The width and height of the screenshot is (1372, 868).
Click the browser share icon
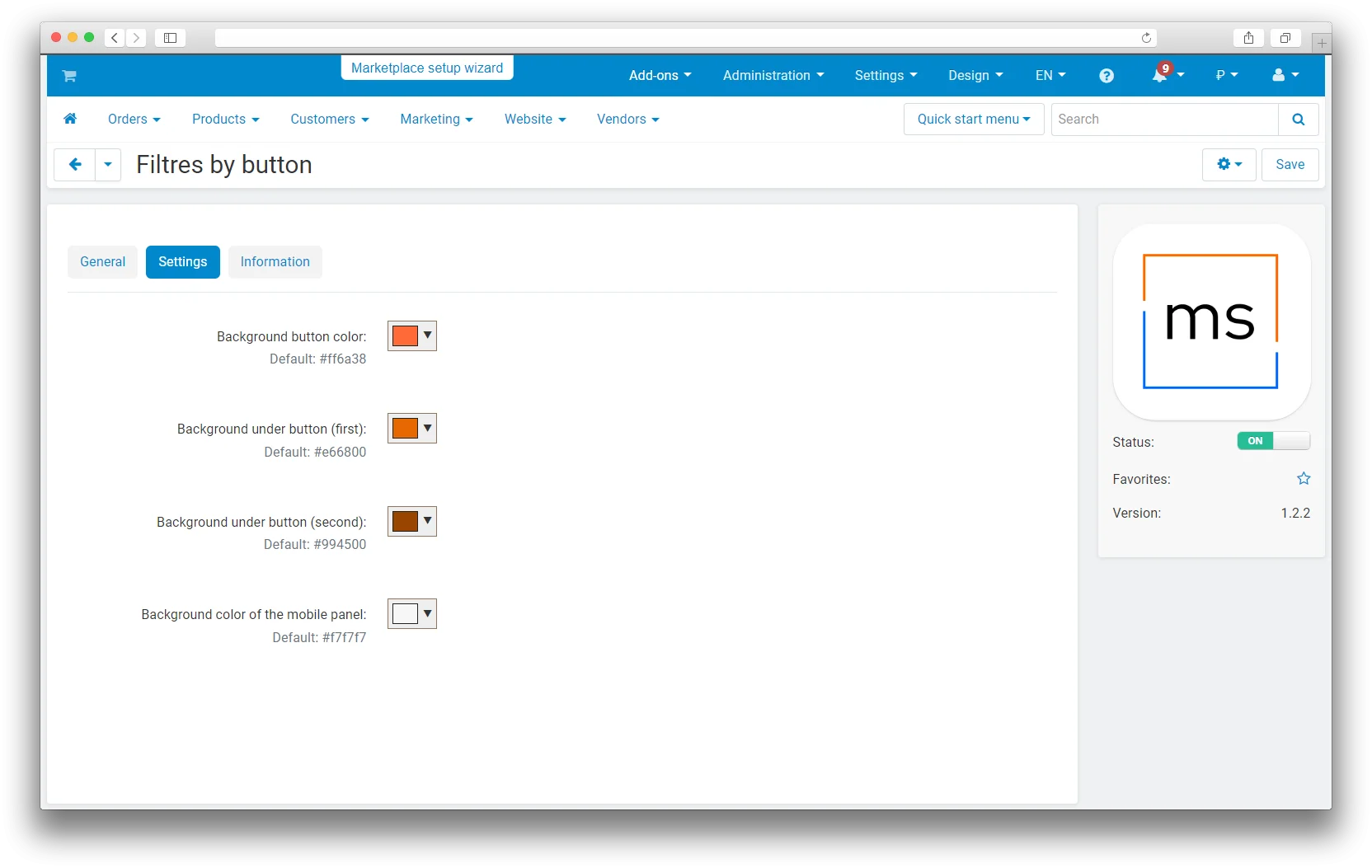click(x=1248, y=38)
